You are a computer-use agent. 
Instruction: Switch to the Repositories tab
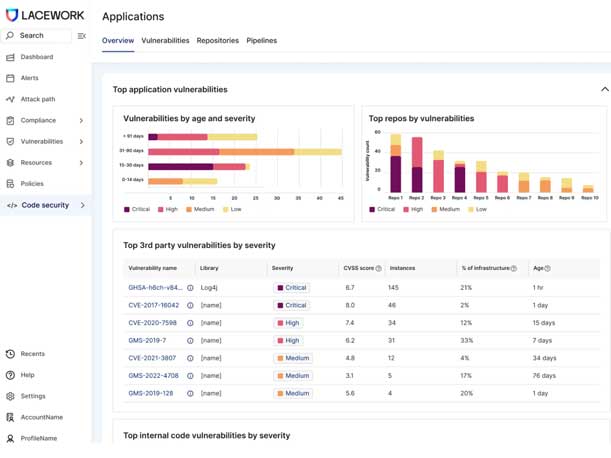point(217,41)
